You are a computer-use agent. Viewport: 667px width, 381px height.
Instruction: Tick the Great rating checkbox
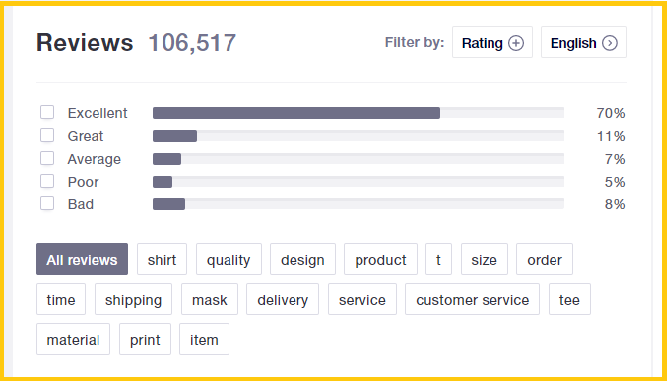click(x=47, y=136)
